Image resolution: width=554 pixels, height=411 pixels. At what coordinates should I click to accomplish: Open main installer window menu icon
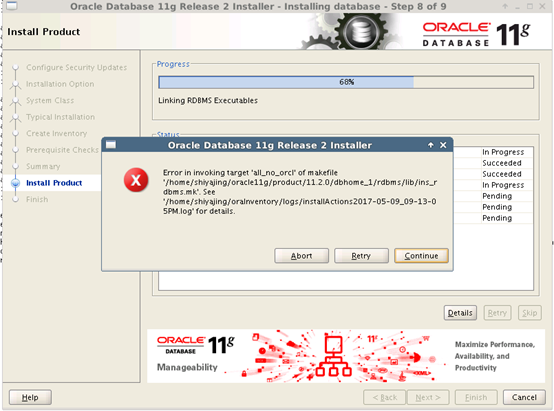coord(12,6)
